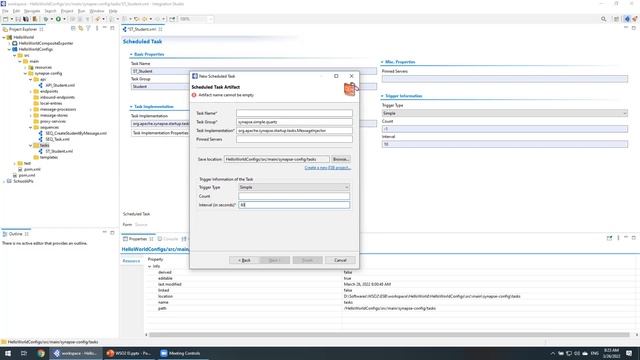Open the Window menu
640x360 pixels.
click(97, 11)
